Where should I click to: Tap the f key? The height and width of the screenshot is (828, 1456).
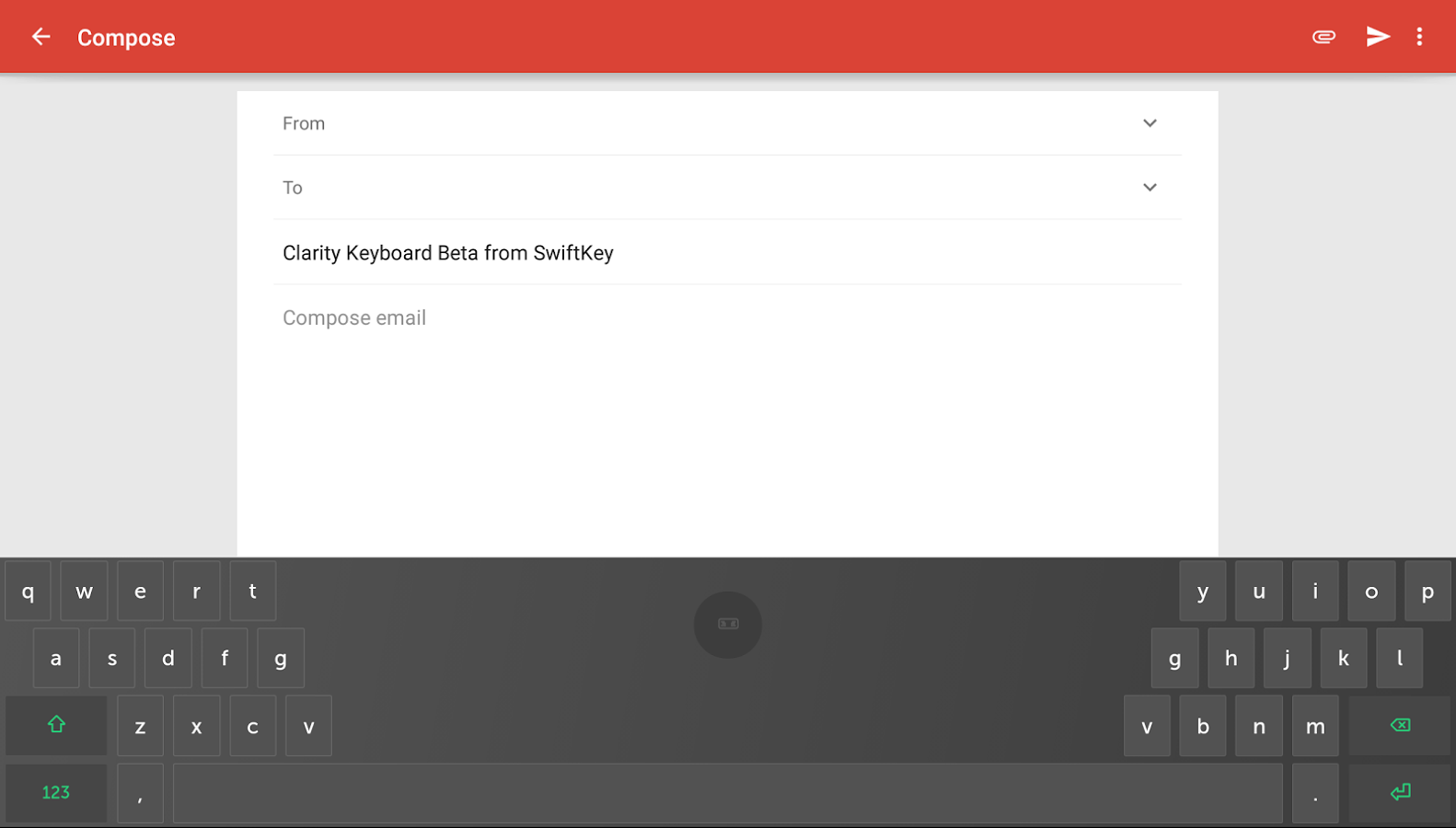pos(225,658)
